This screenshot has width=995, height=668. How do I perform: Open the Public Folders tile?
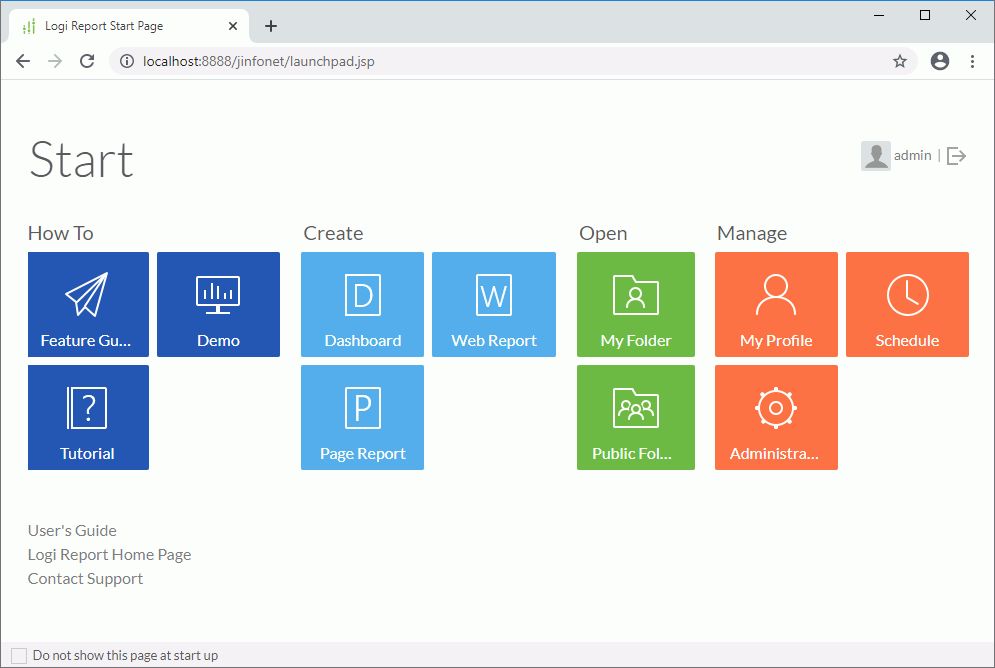pyautogui.click(x=635, y=417)
